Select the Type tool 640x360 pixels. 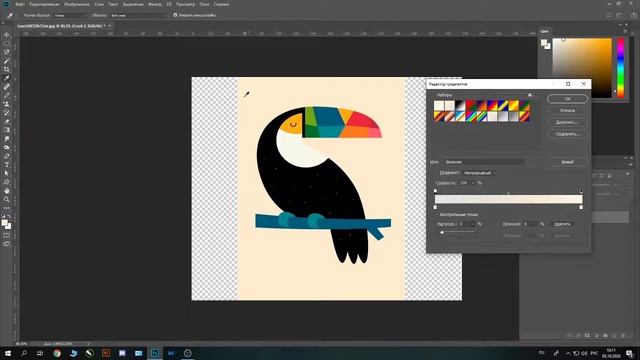7,164
